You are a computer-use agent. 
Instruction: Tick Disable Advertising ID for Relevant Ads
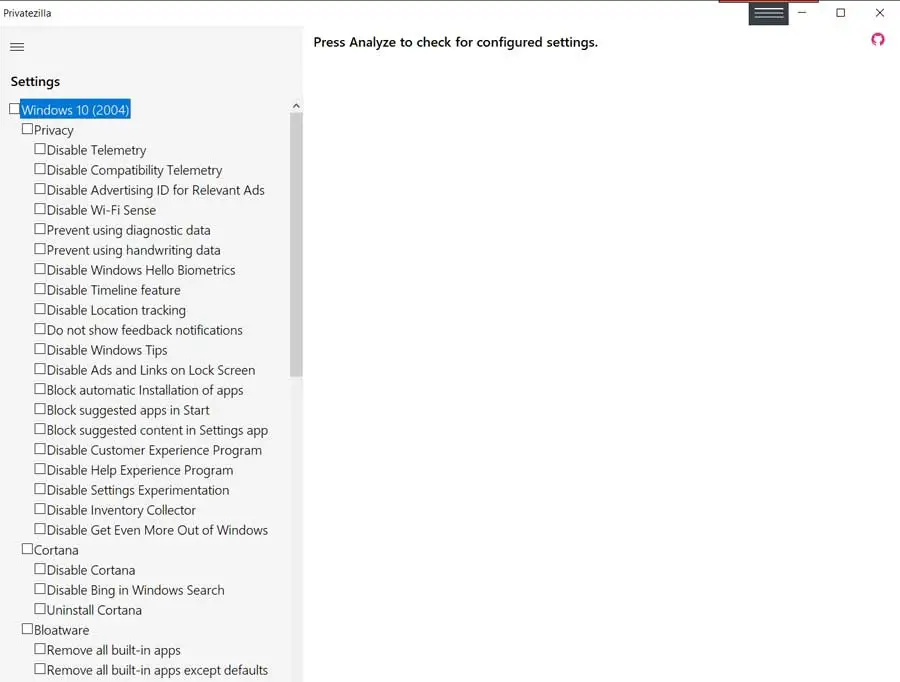click(40, 189)
